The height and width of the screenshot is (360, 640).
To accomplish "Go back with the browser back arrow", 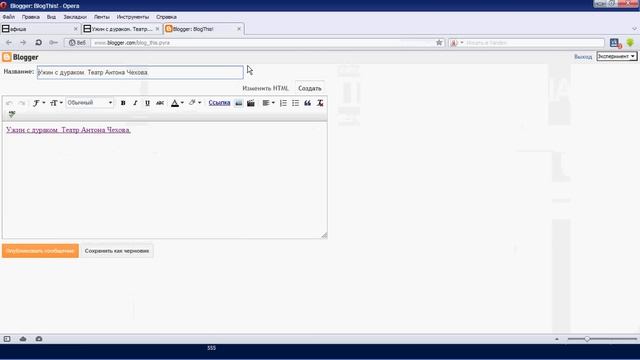I will point(9,42).
